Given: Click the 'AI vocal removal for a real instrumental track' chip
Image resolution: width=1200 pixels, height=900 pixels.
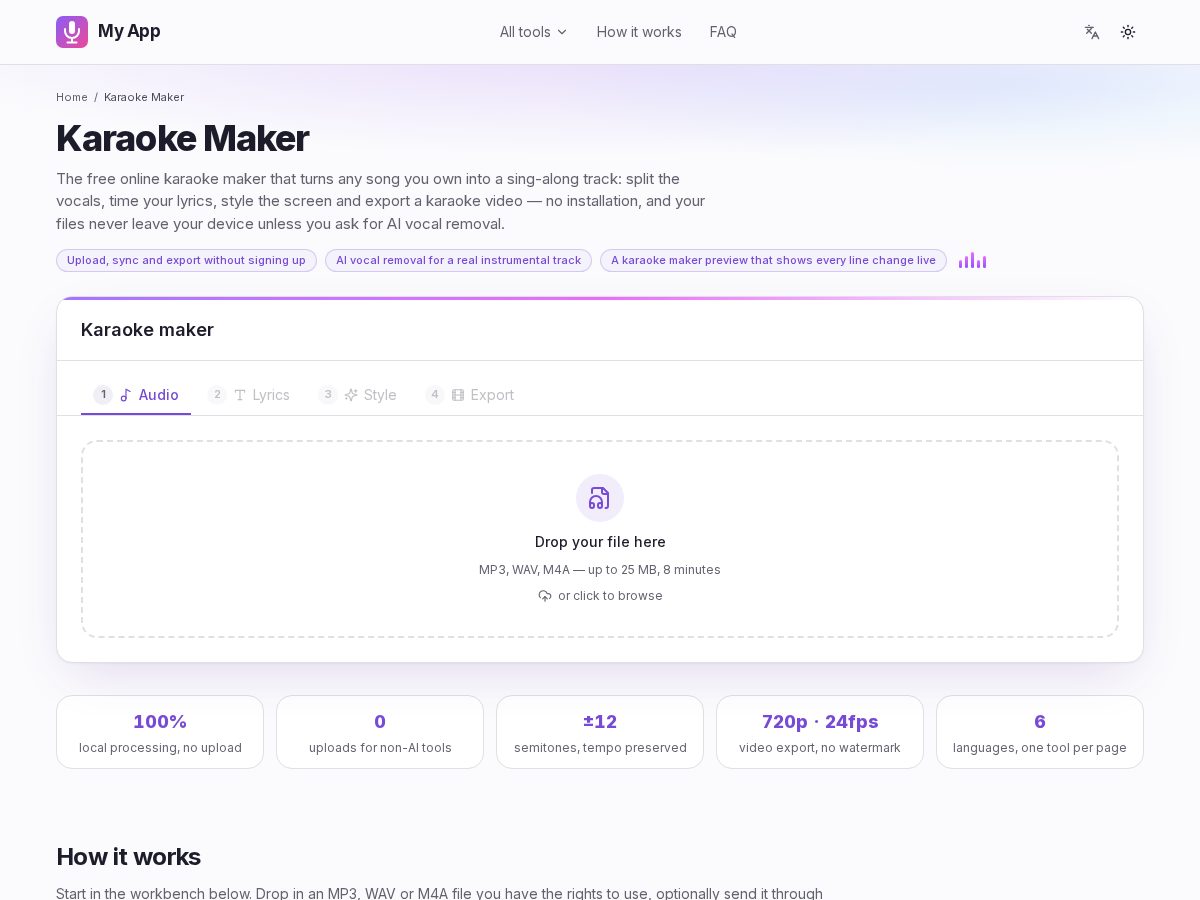Looking at the screenshot, I should coord(458,260).
